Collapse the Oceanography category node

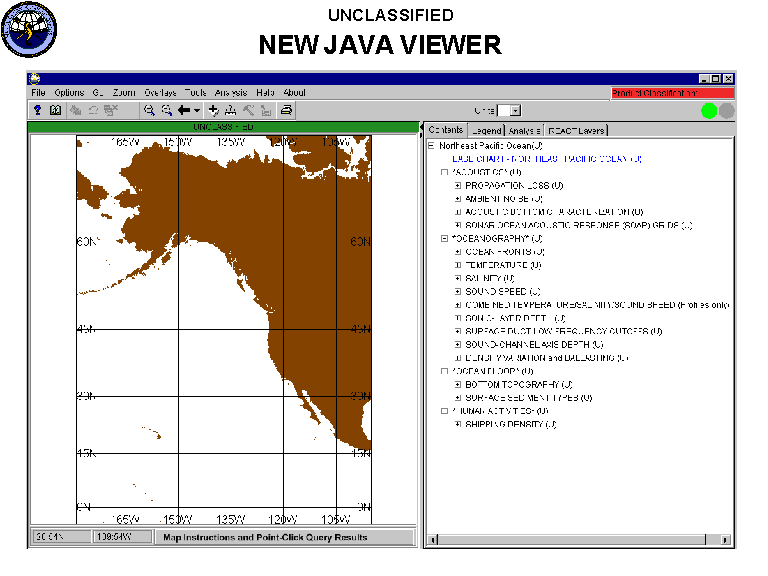click(x=445, y=239)
